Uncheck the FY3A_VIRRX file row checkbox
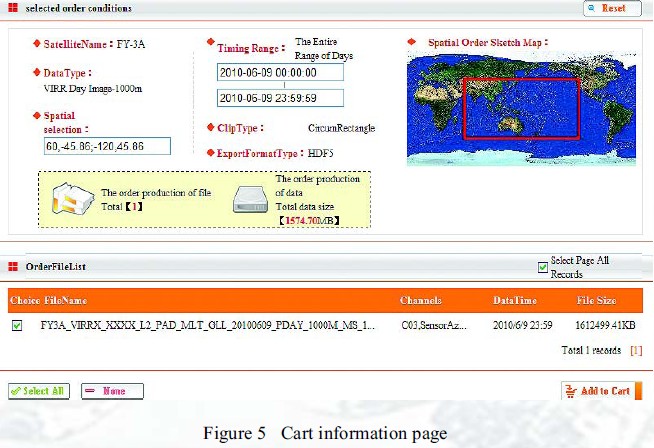The height and width of the screenshot is (448, 654). point(16,325)
